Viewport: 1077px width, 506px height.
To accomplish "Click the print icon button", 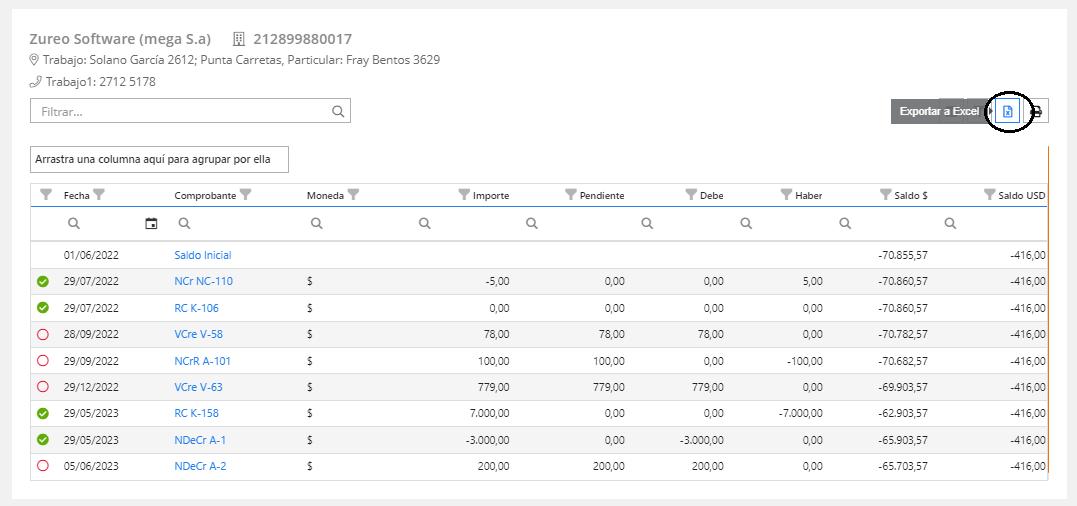I will coord(1036,112).
